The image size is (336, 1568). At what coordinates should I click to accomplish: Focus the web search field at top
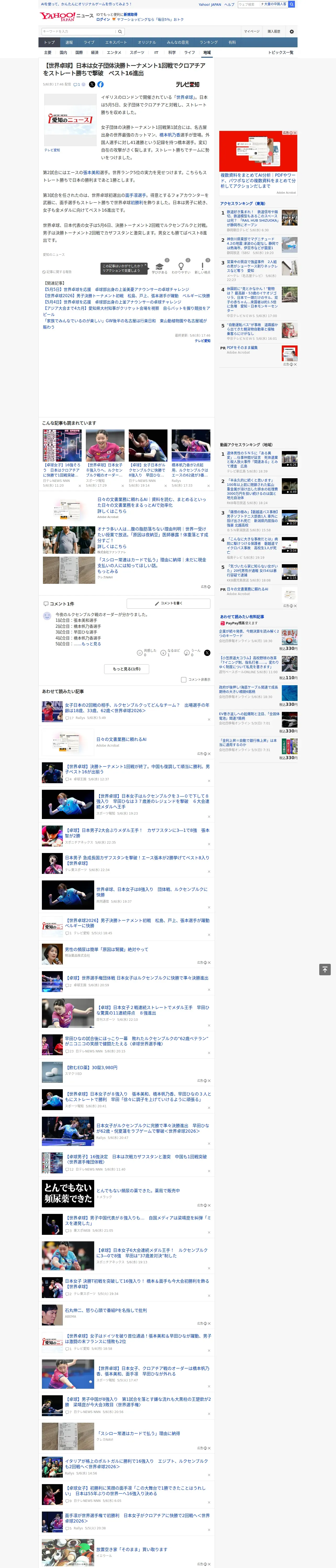coord(249,4)
